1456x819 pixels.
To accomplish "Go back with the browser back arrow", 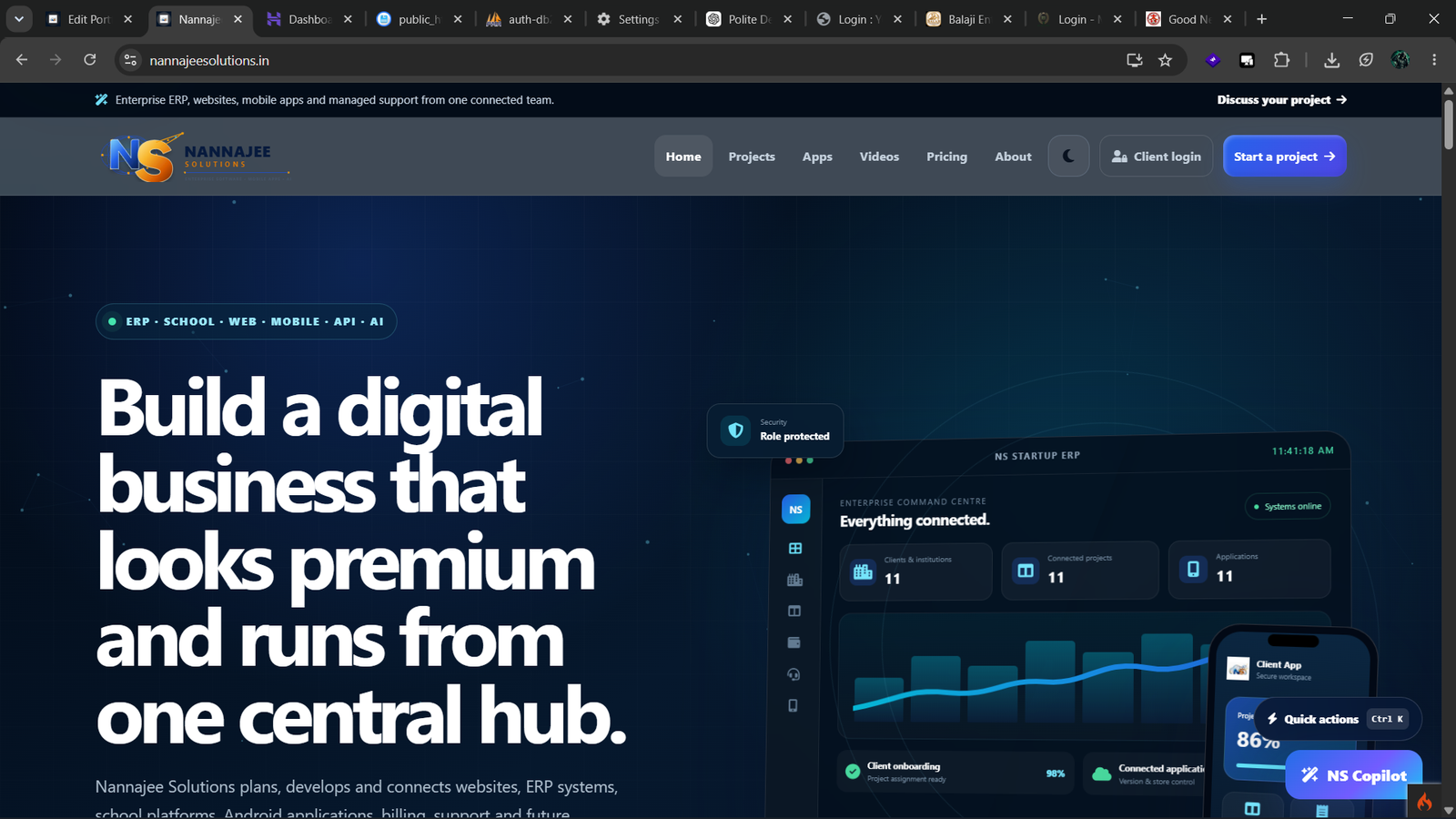I will coord(22,60).
